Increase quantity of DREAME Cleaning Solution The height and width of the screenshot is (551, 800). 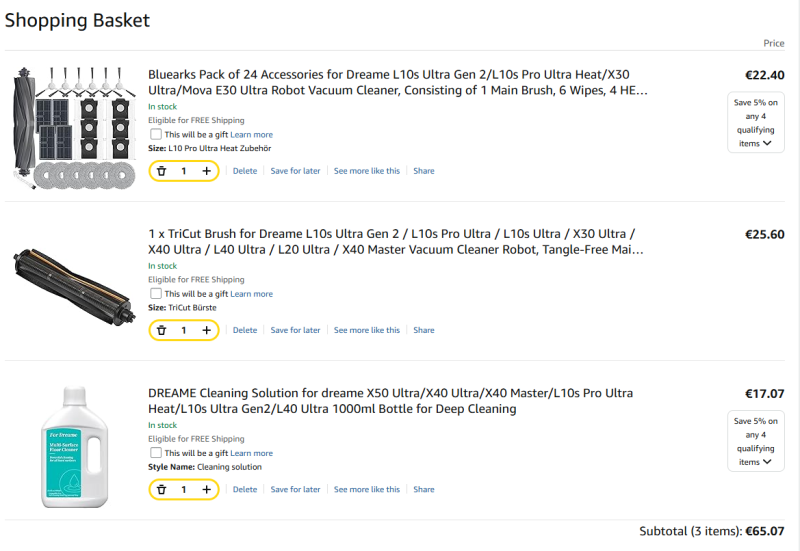click(207, 489)
